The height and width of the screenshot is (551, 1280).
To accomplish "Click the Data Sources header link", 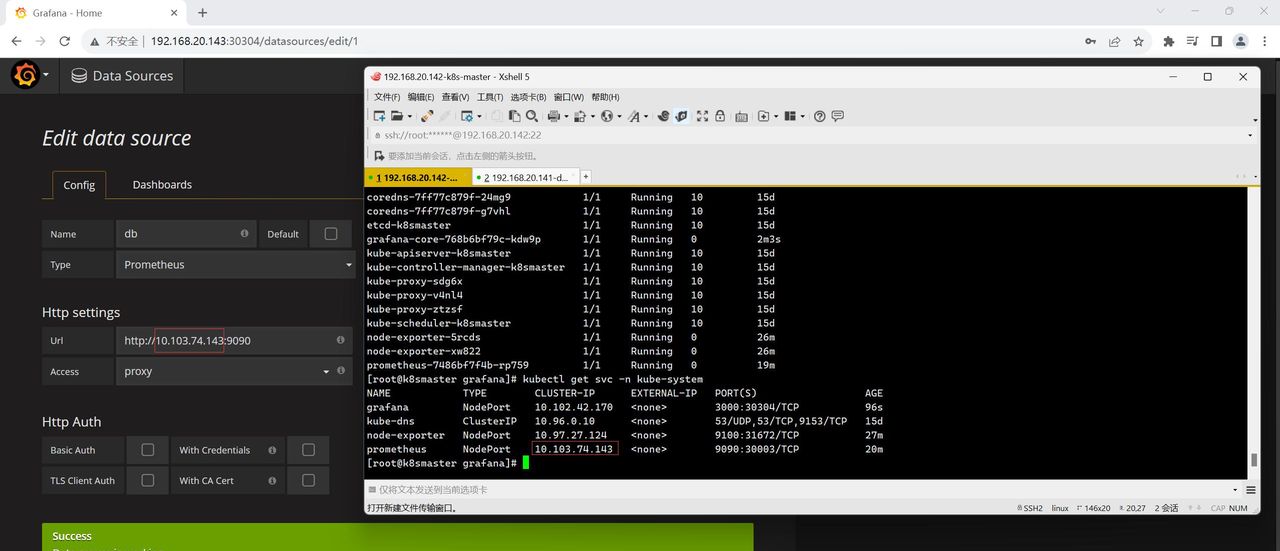I will click(122, 76).
